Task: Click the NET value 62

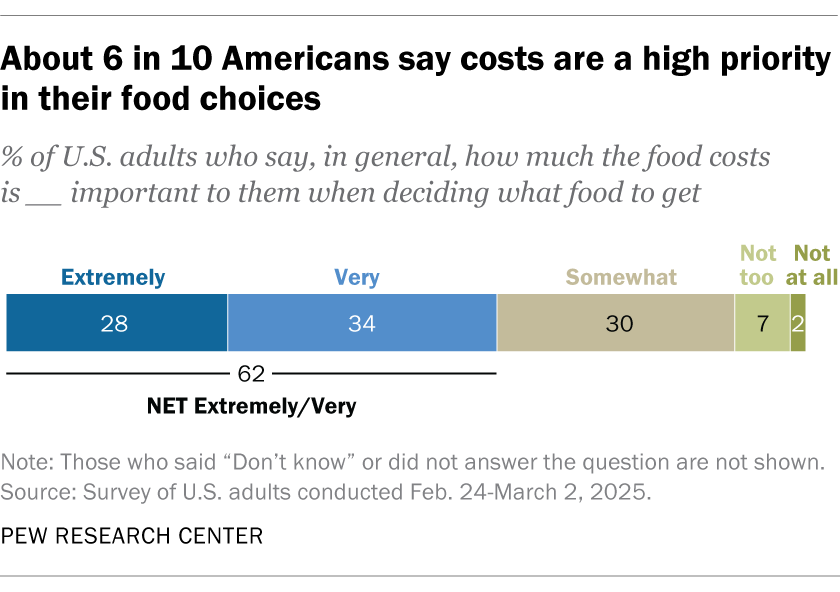Action: (x=252, y=374)
